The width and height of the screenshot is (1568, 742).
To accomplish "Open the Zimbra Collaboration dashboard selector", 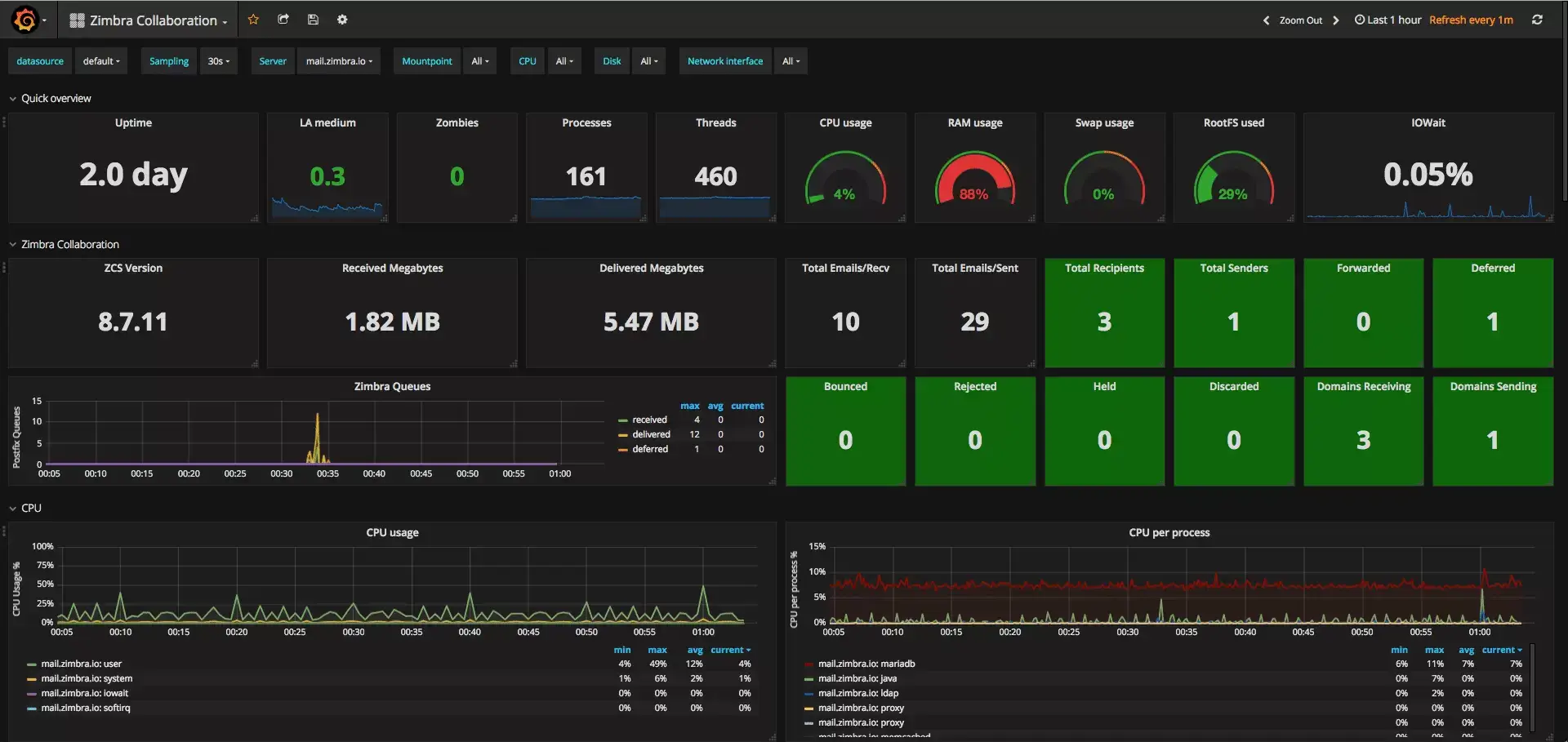I will coord(147,20).
